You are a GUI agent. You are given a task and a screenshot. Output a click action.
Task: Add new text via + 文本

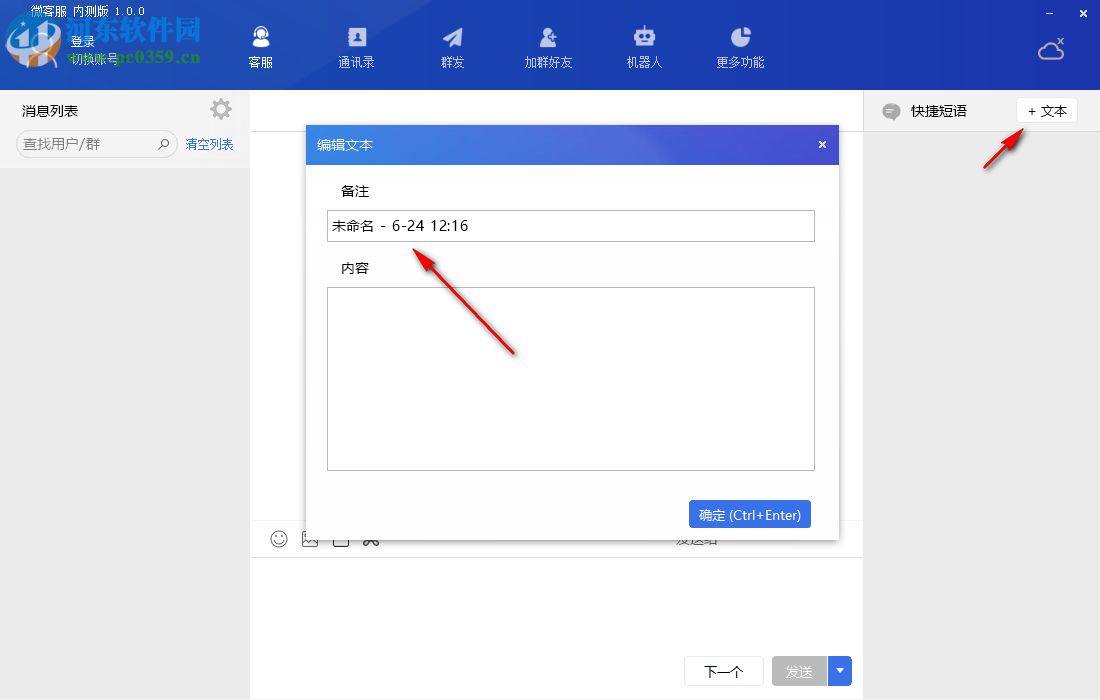click(x=1046, y=111)
